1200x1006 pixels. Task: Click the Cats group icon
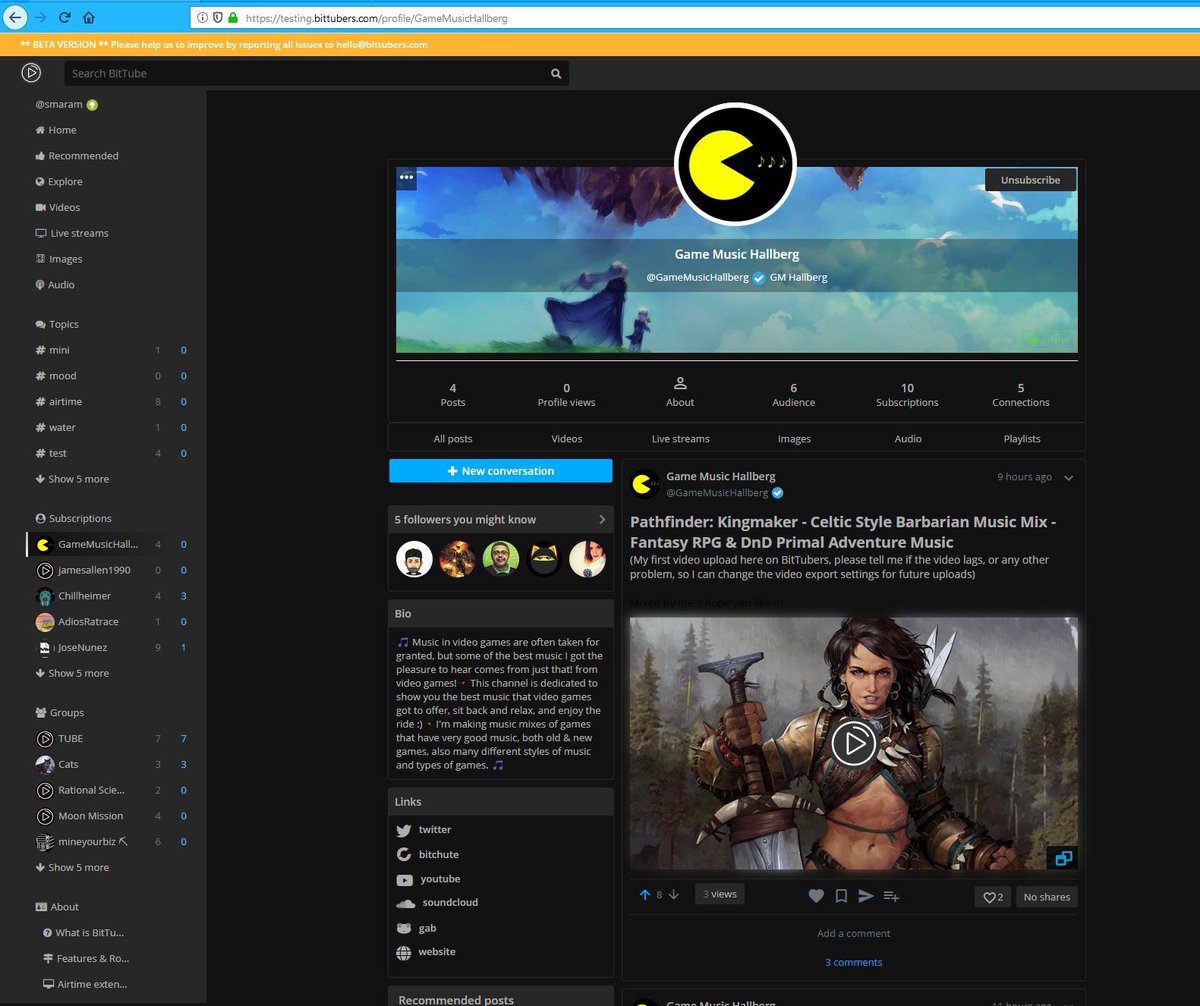click(45, 765)
